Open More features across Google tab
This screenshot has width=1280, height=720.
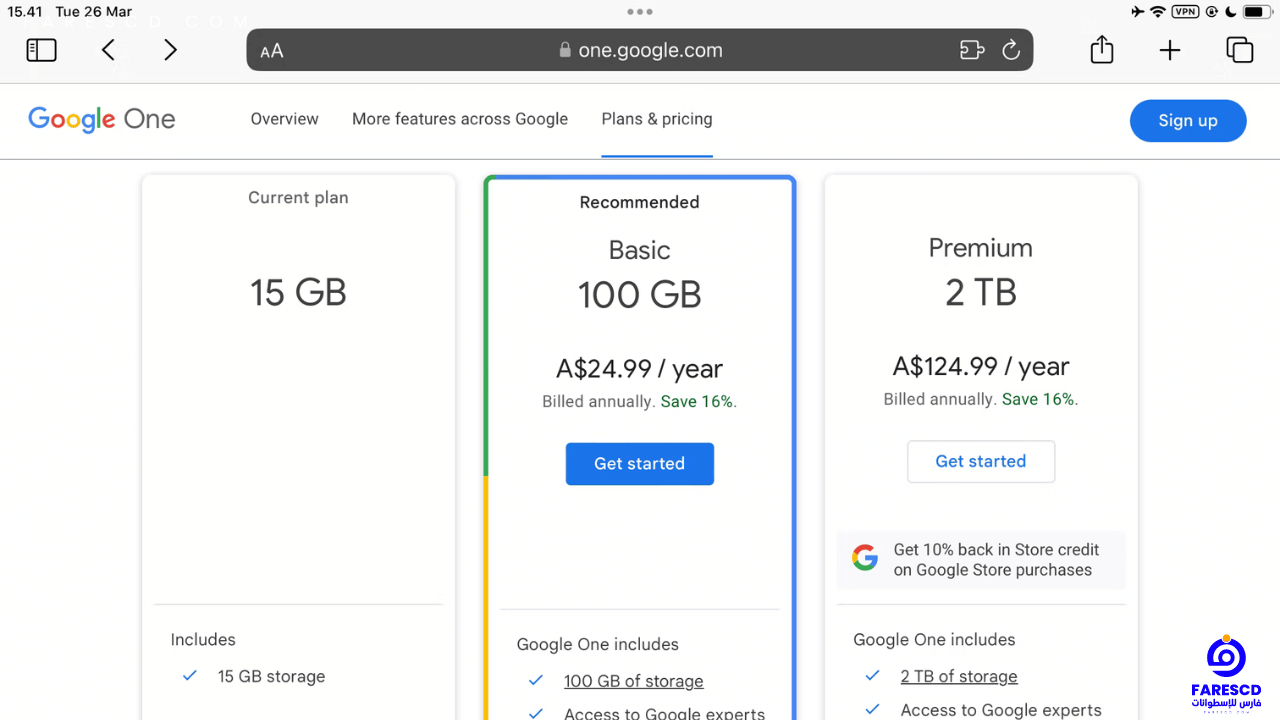click(x=460, y=119)
